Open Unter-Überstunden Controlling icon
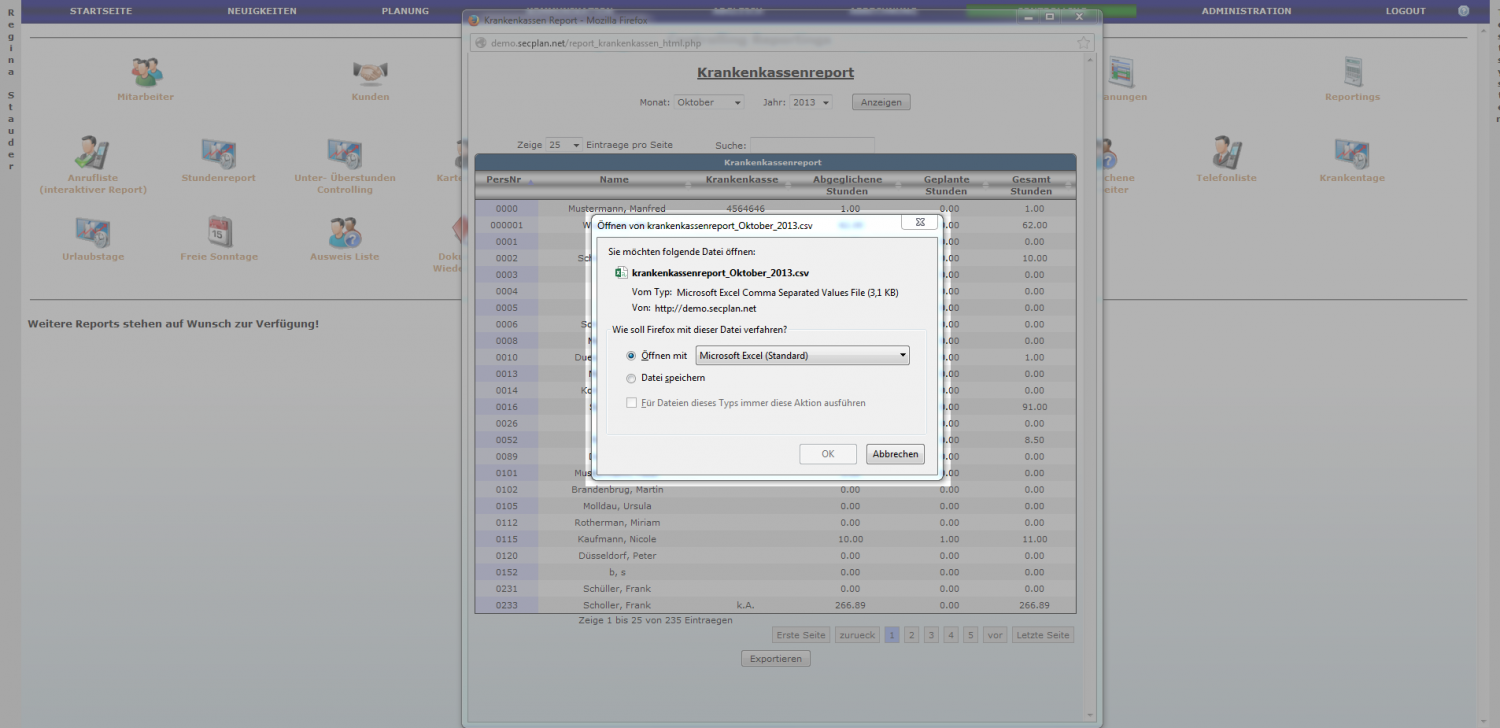1500x728 pixels. 344,153
